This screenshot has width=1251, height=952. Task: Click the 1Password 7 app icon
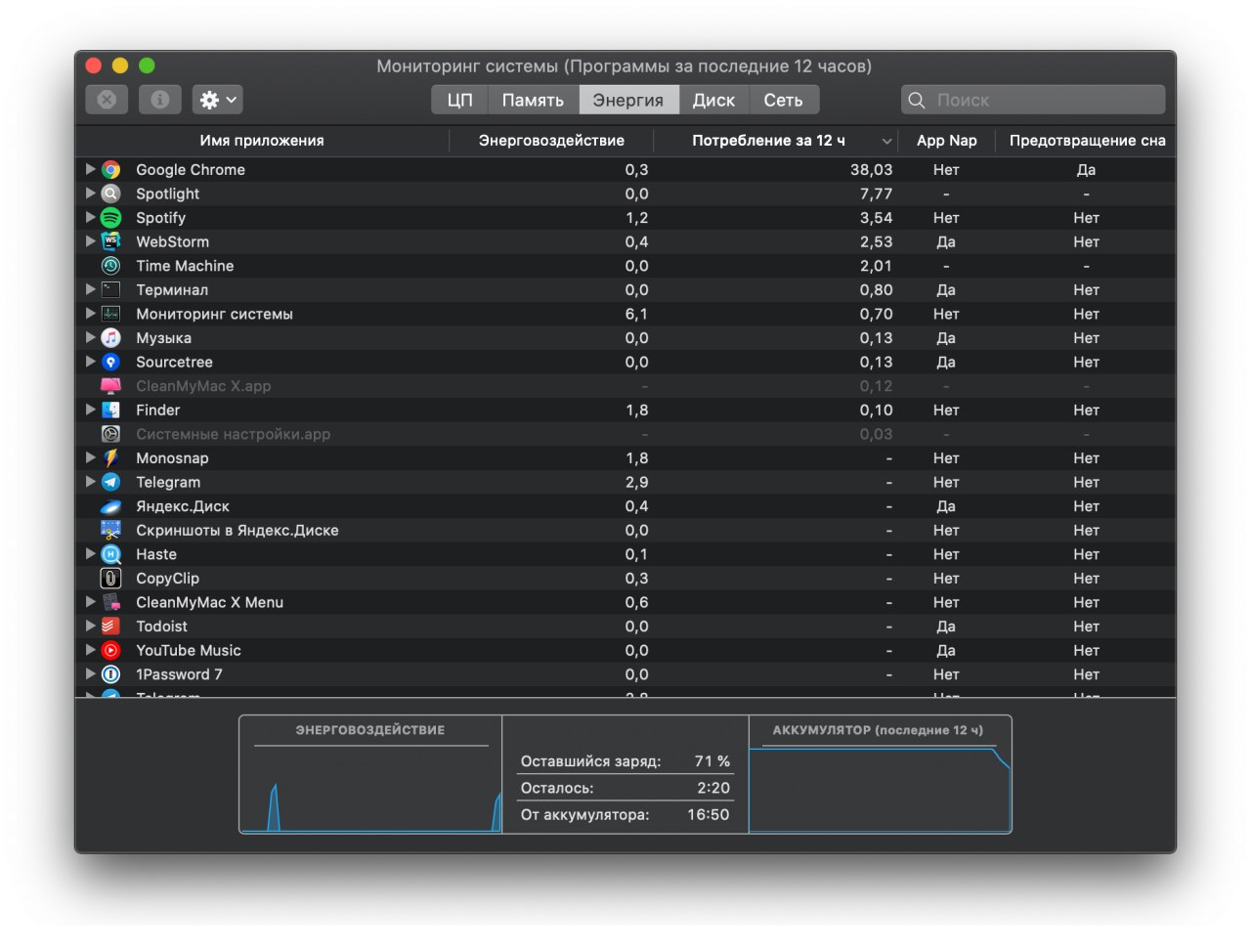click(x=111, y=674)
